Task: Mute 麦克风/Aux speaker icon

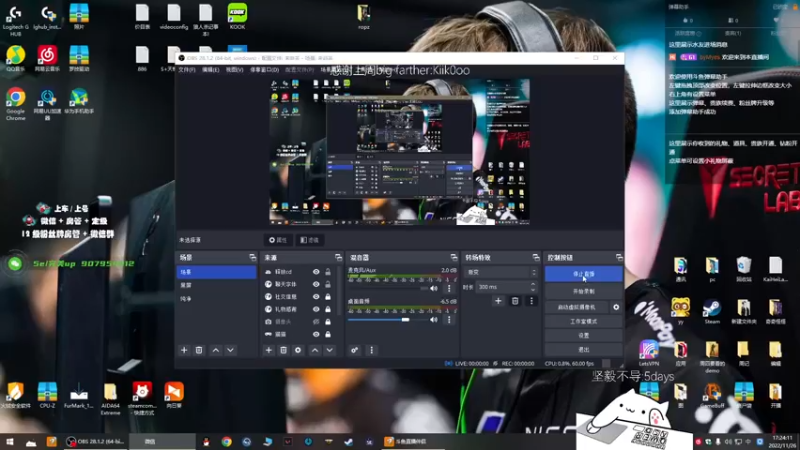Action: (434, 288)
